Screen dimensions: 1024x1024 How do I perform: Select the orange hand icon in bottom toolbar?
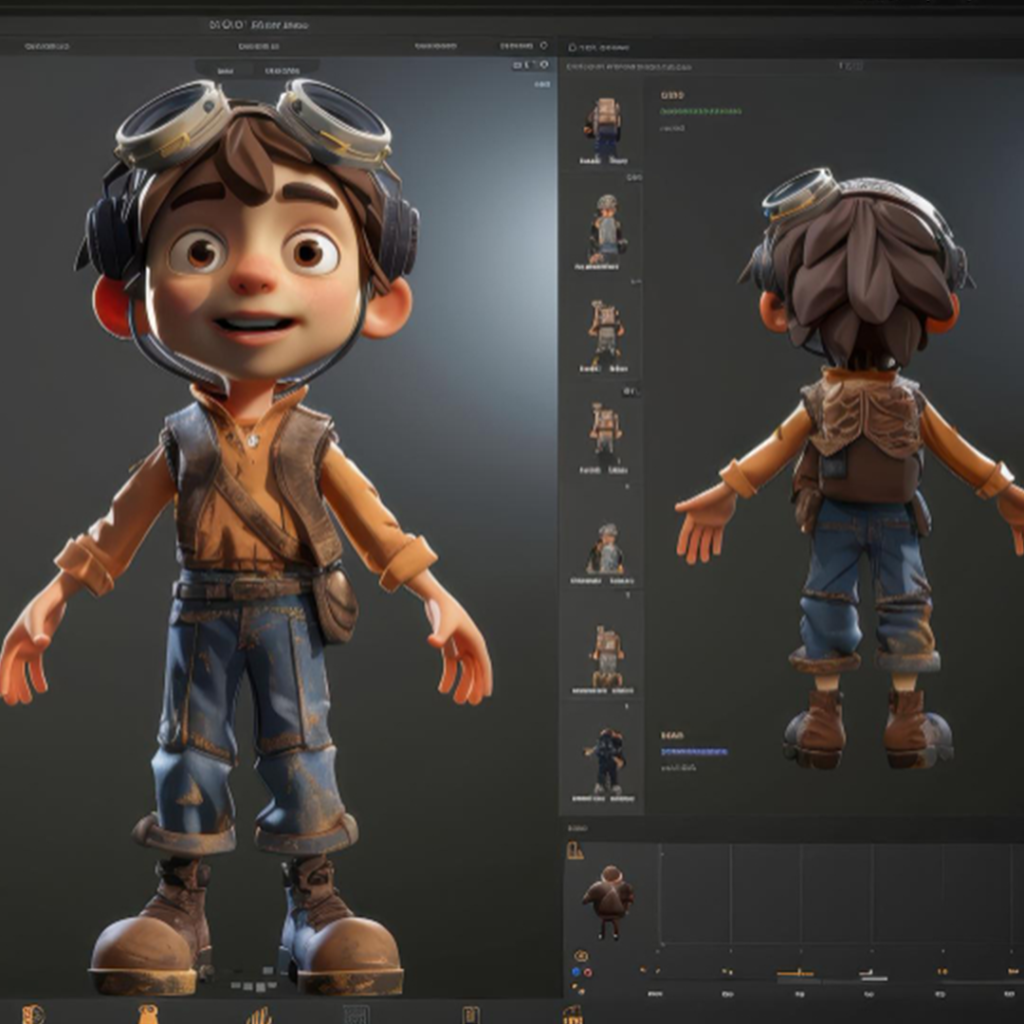(x=259, y=1015)
